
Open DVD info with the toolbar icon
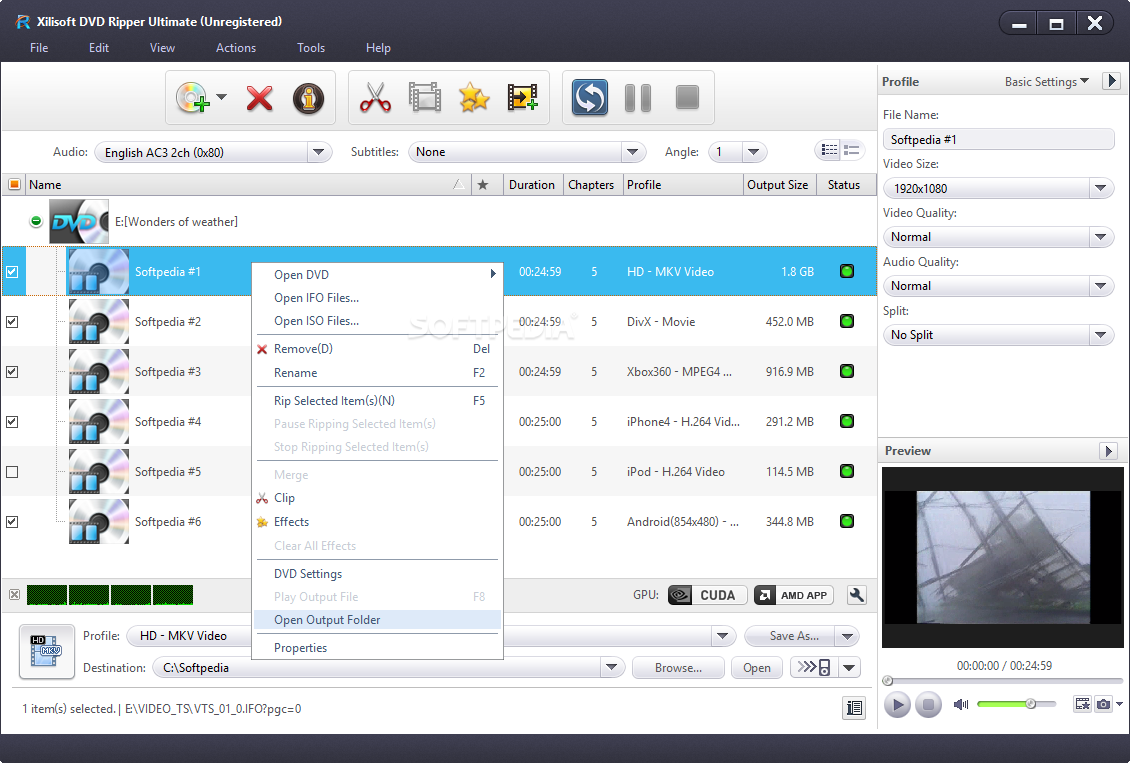pyautogui.click(x=308, y=98)
